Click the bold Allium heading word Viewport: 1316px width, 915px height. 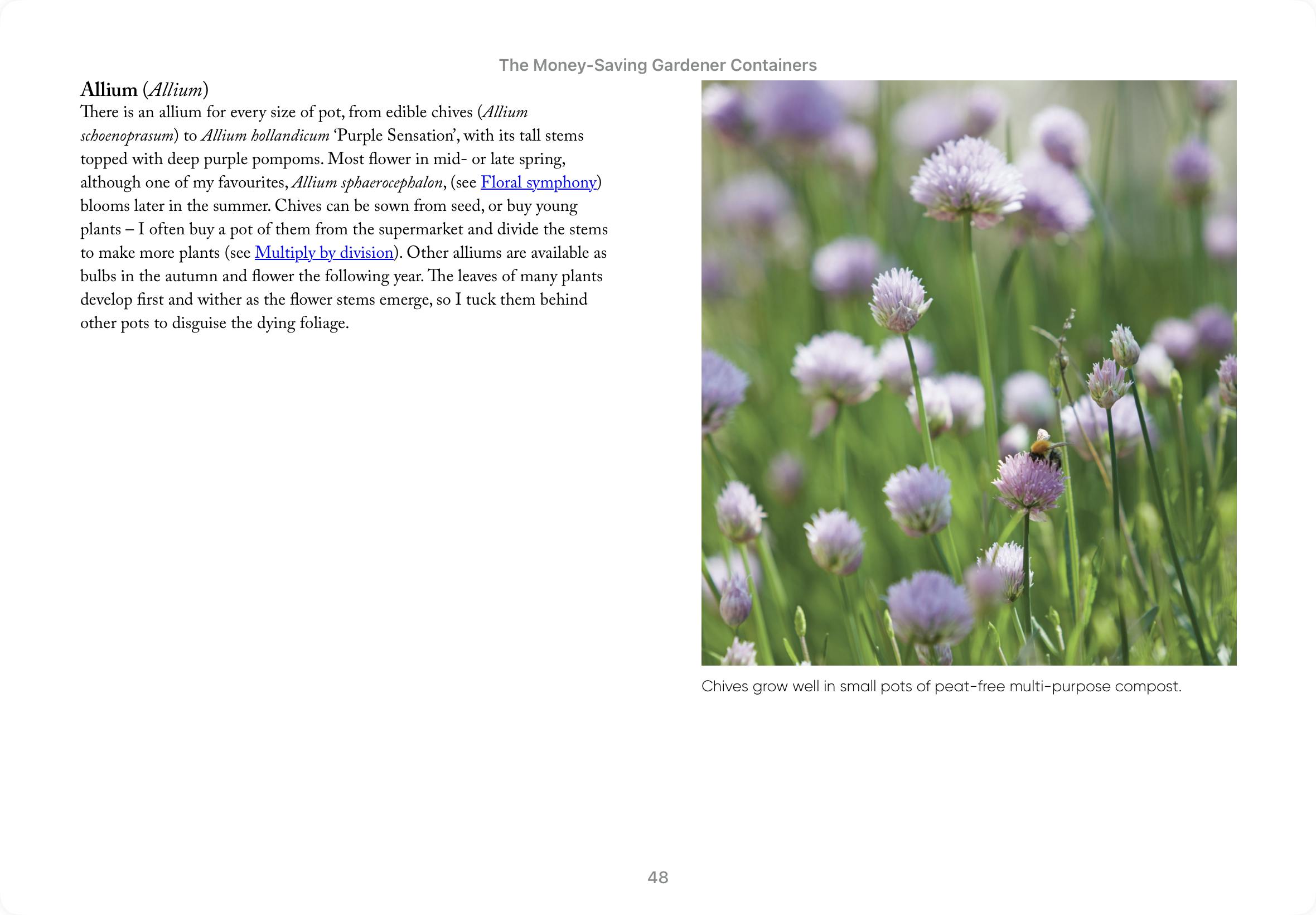point(109,90)
